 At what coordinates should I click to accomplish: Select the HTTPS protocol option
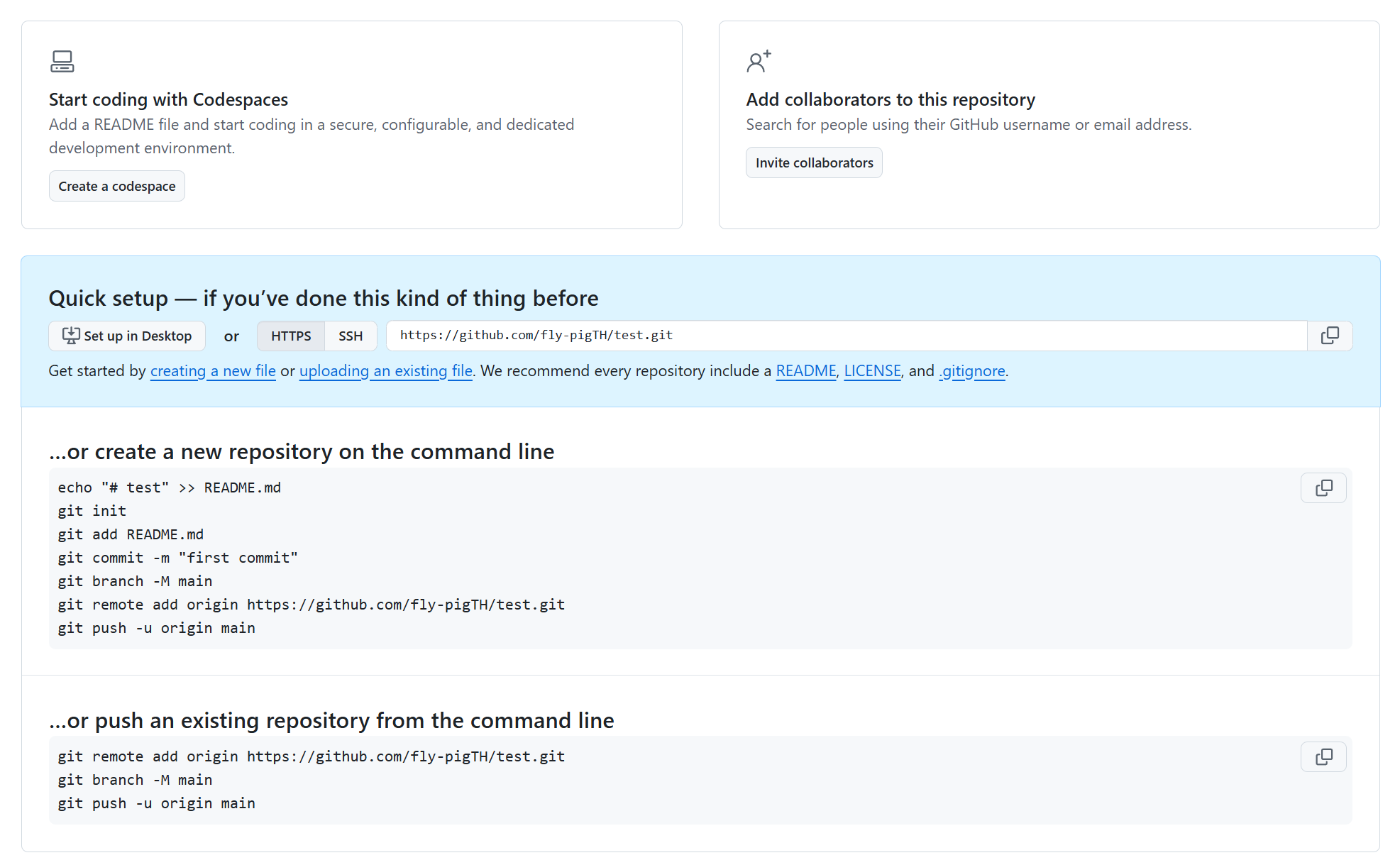point(291,336)
